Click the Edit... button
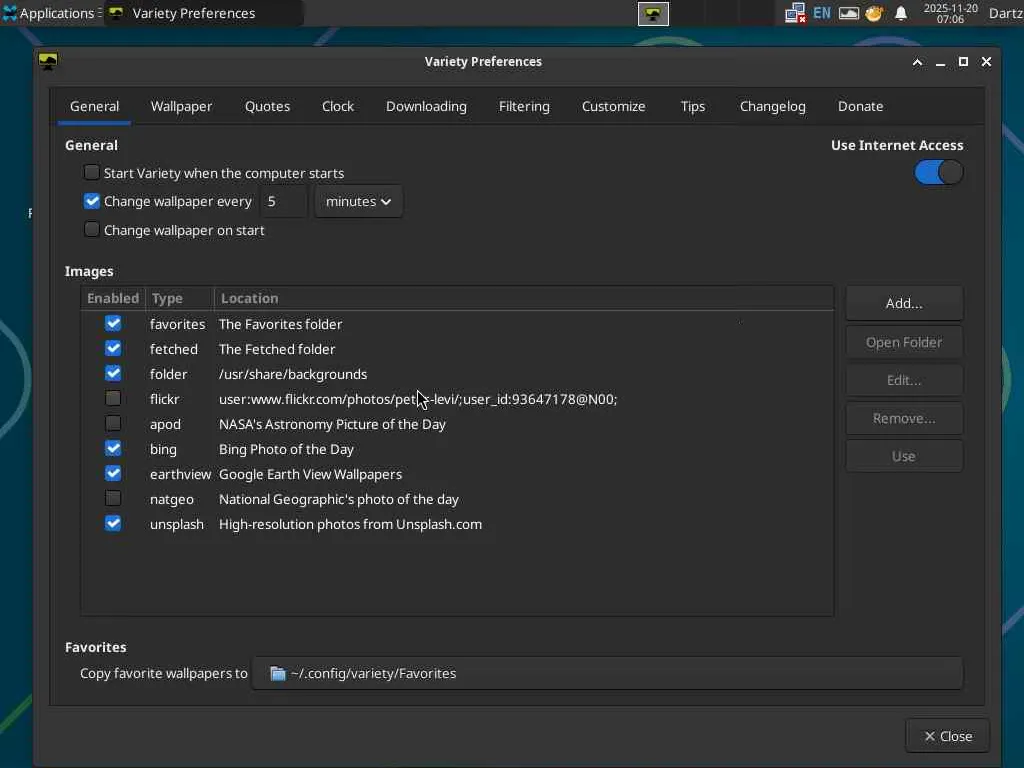Screen dimensions: 1024x768 click(904, 380)
